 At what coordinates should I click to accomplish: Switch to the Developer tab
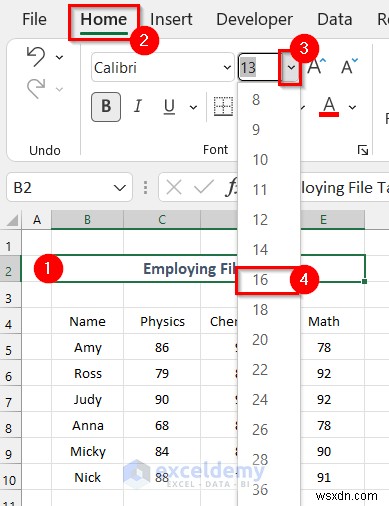(x=254, y=19)
